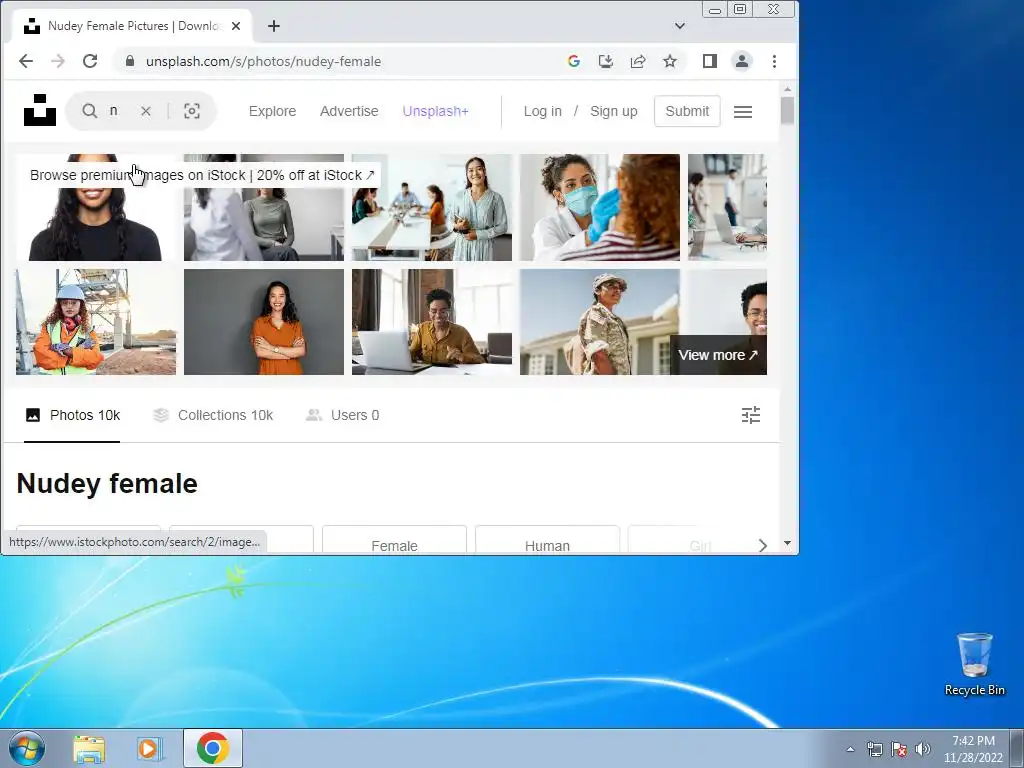Show hidden tray icons arrow
Viewport: 1024px width, 768px height.
pyautogui.click(x=850, y=749)
